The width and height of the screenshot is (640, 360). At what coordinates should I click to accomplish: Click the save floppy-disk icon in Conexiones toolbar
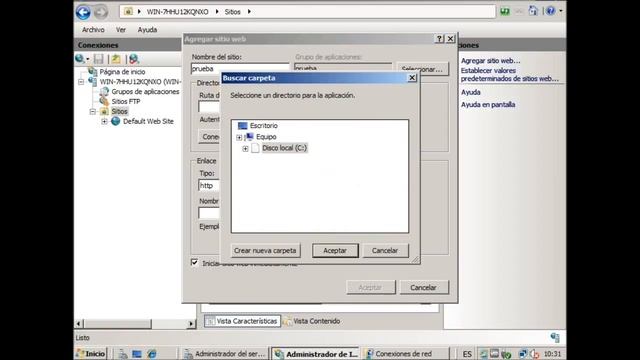tap(98, 59)
